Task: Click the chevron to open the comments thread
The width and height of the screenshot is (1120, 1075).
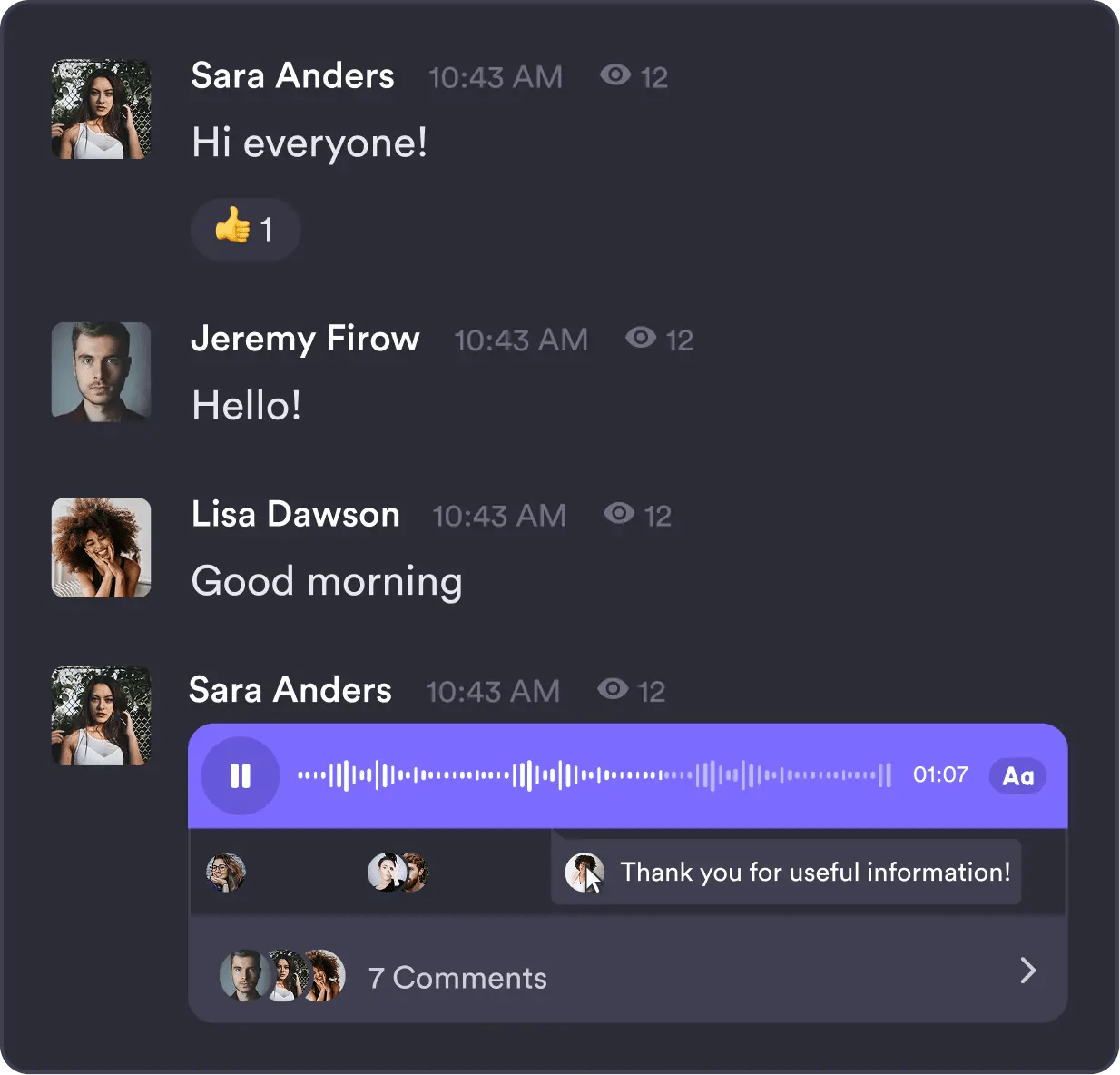Action: [1027, 971]
